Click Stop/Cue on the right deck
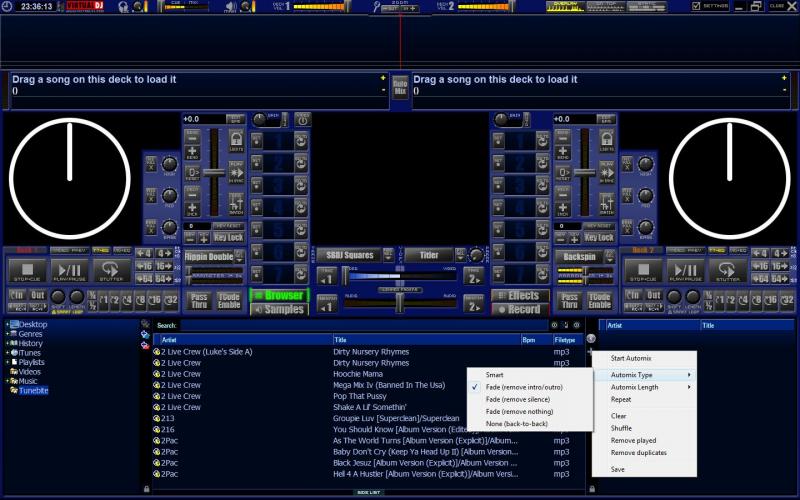The width and height of the screenshot is (800, 500). (643, 271)
